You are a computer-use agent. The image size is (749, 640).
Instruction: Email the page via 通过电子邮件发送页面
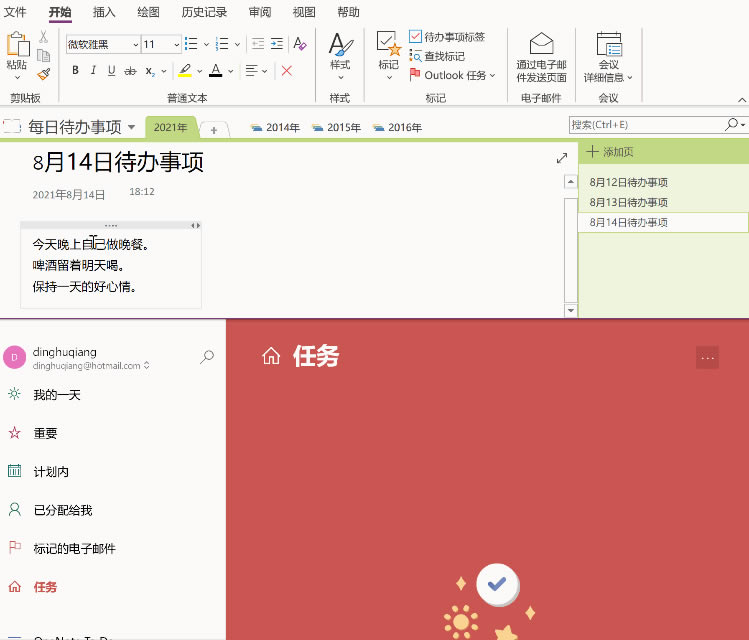[541, 57]
